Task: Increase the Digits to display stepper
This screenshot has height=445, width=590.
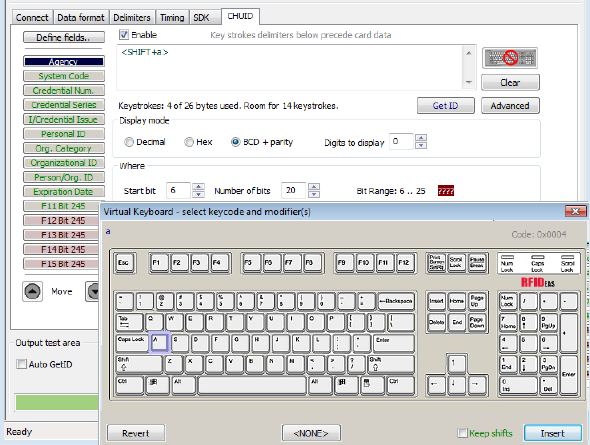Action: 421,138
